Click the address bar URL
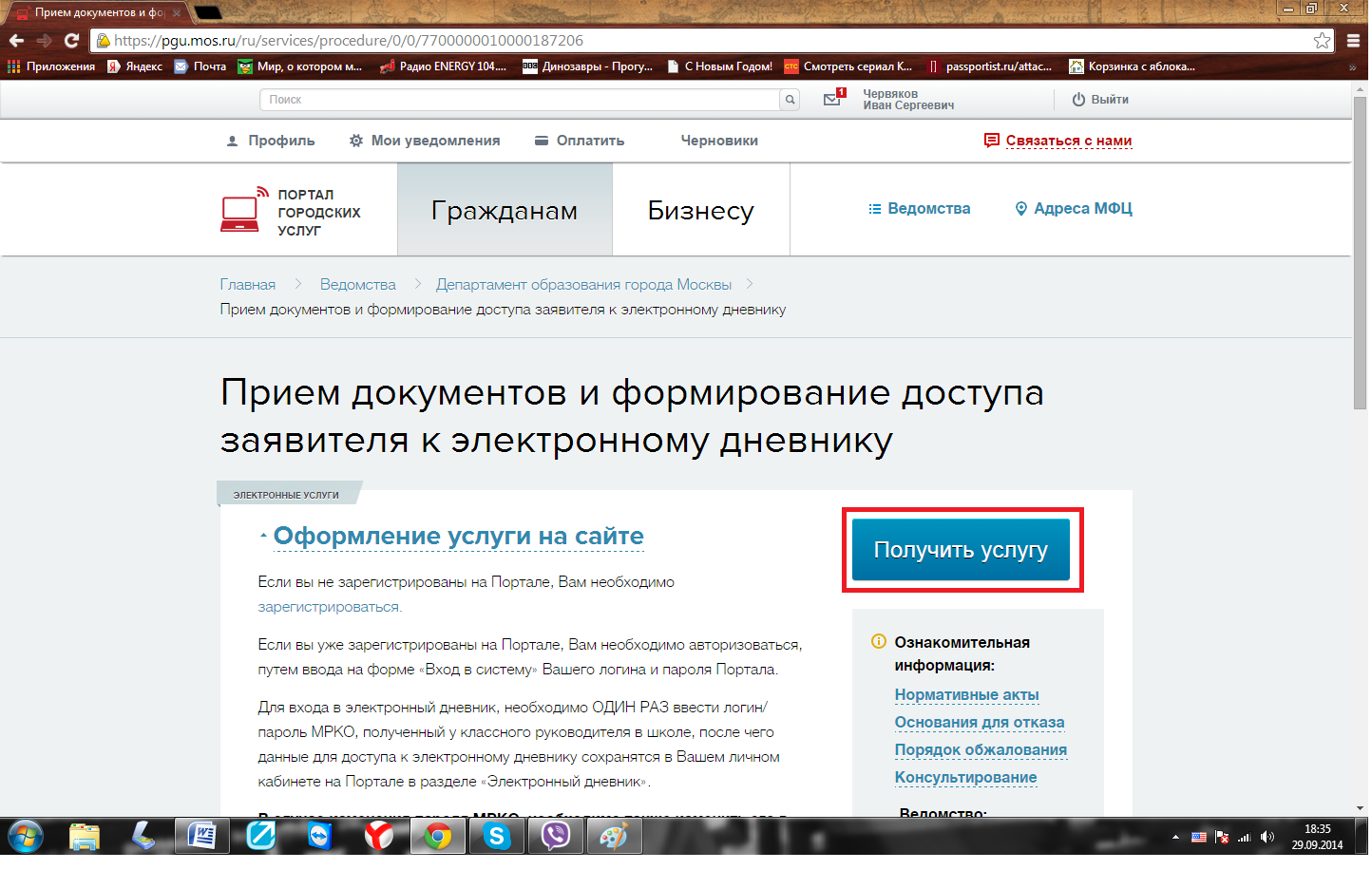Screen dimensions: 1372x870 pyautogui.click(x=350, y=41)
